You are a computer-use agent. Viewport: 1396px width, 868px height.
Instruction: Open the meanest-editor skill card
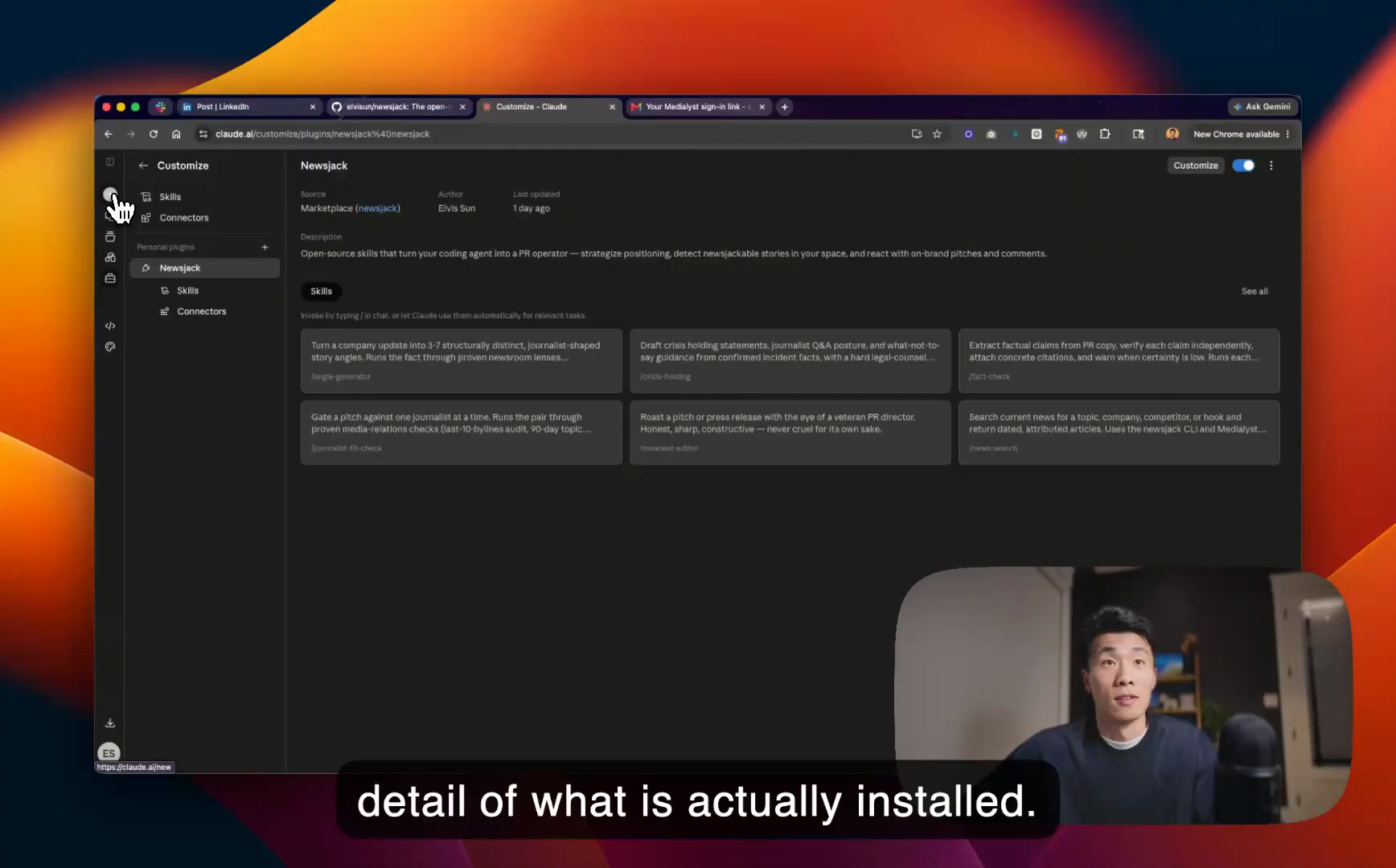[x=790, y=432]
